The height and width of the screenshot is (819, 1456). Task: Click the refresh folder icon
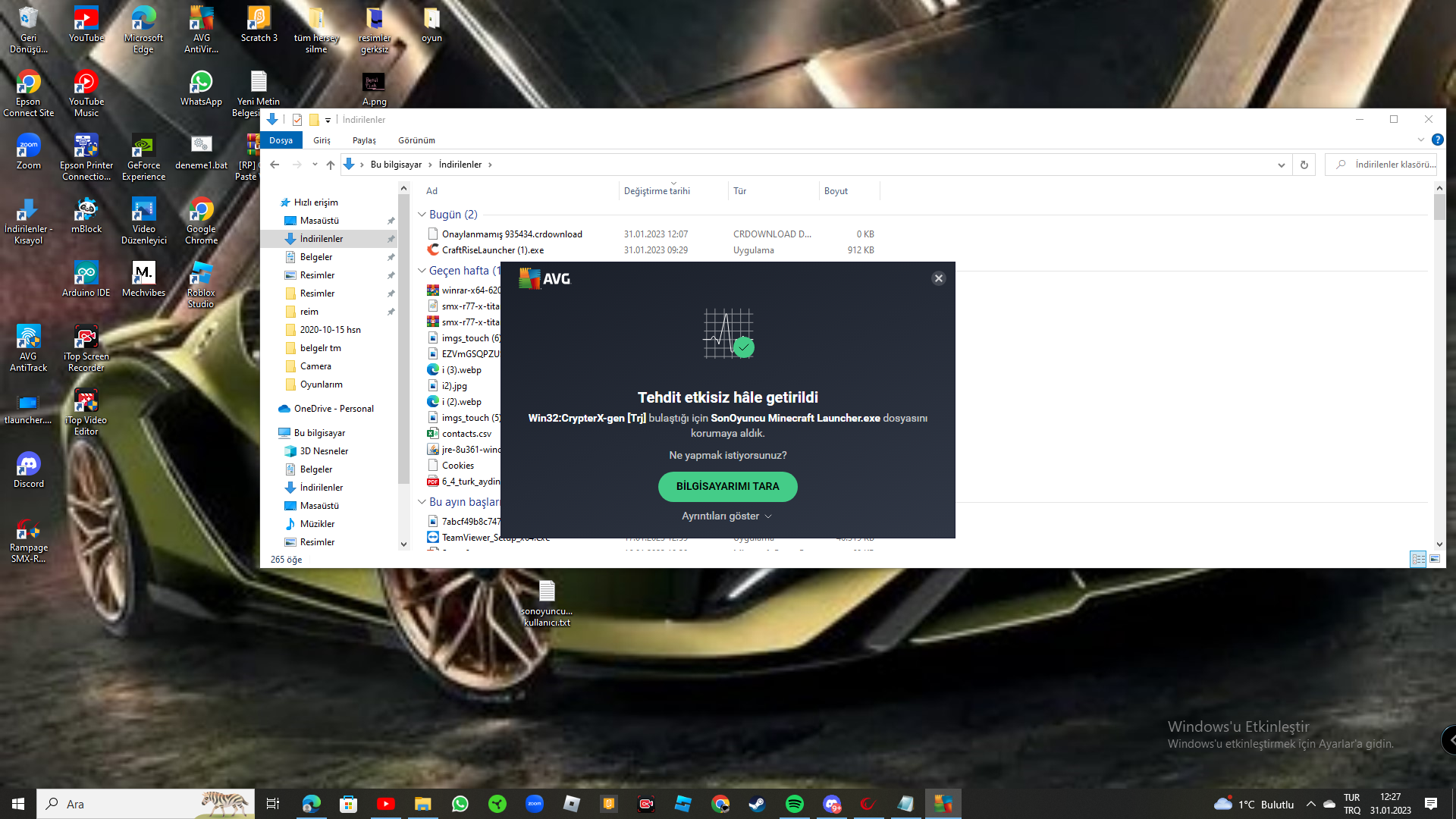pyautogui.click(x=1304, y=165)
